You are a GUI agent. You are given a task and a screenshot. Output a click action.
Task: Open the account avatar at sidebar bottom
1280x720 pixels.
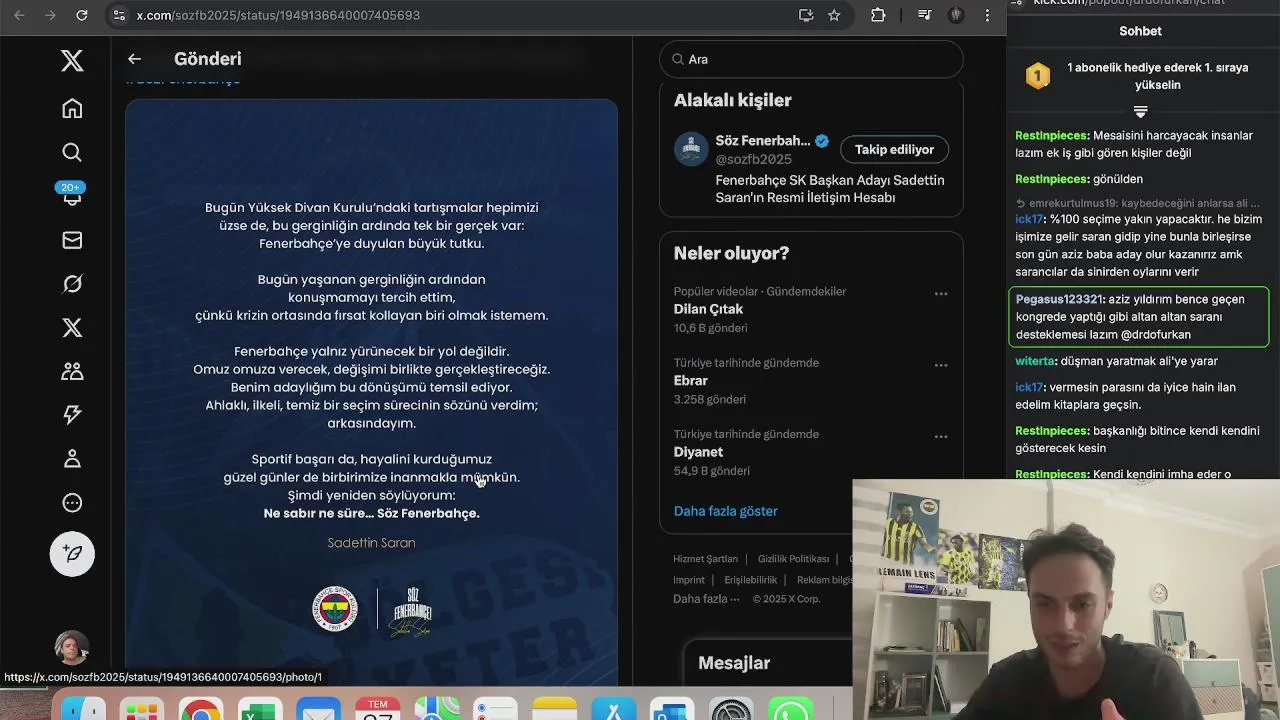(x=72, y=648)
